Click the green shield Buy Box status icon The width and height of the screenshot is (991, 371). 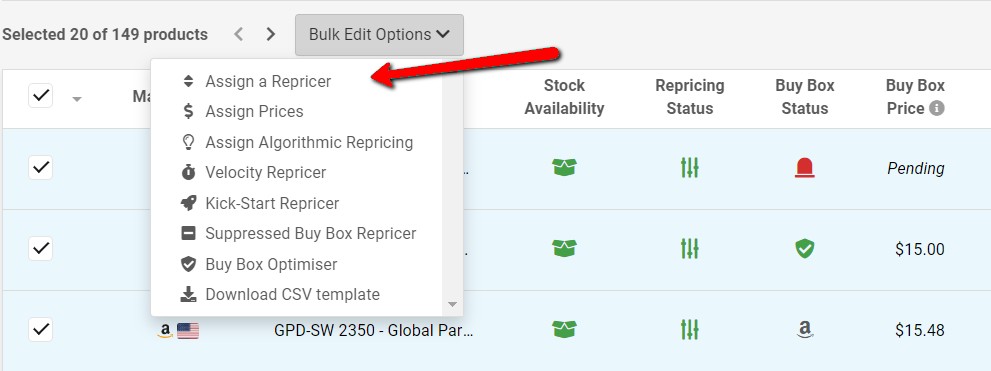coord(805,248)
